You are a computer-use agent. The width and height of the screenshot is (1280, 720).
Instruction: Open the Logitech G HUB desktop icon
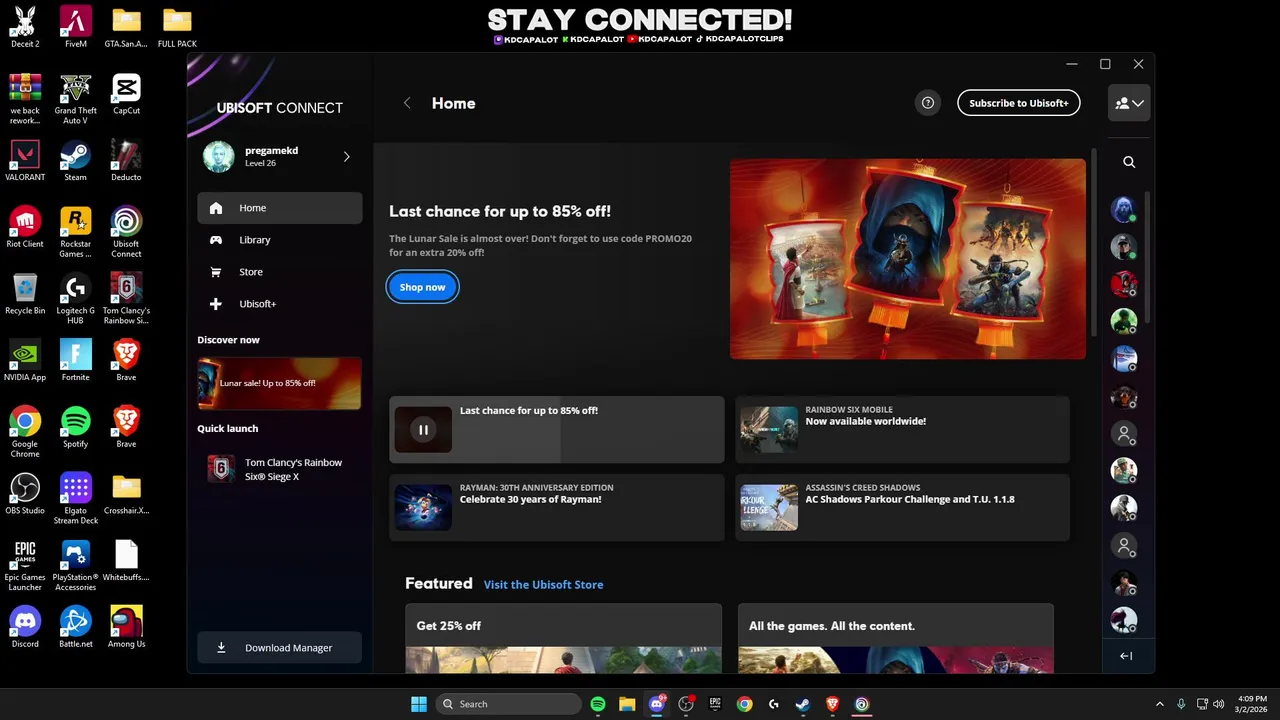75,298
